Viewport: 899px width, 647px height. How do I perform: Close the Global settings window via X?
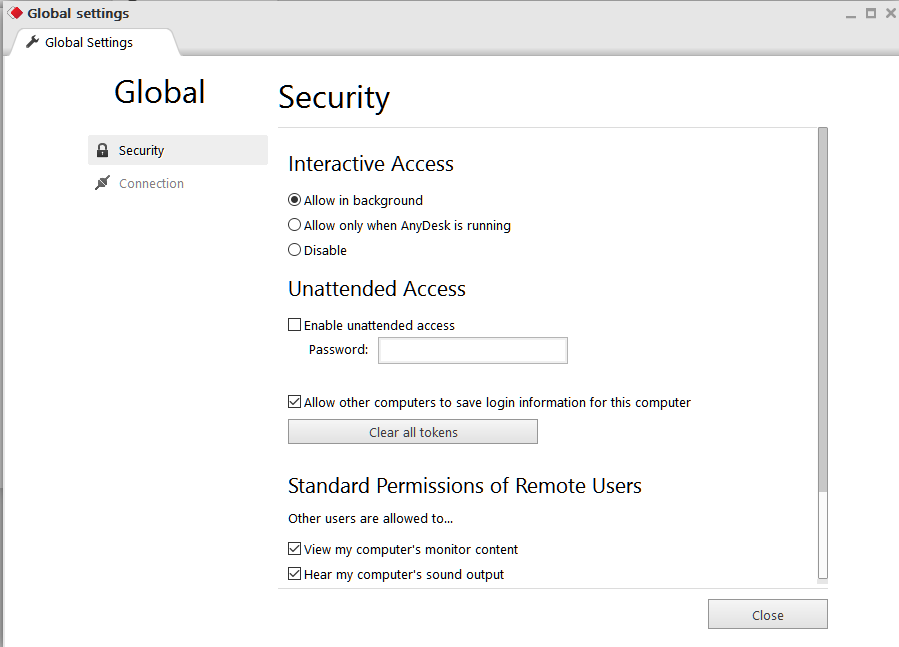click(x=891, y=13)
